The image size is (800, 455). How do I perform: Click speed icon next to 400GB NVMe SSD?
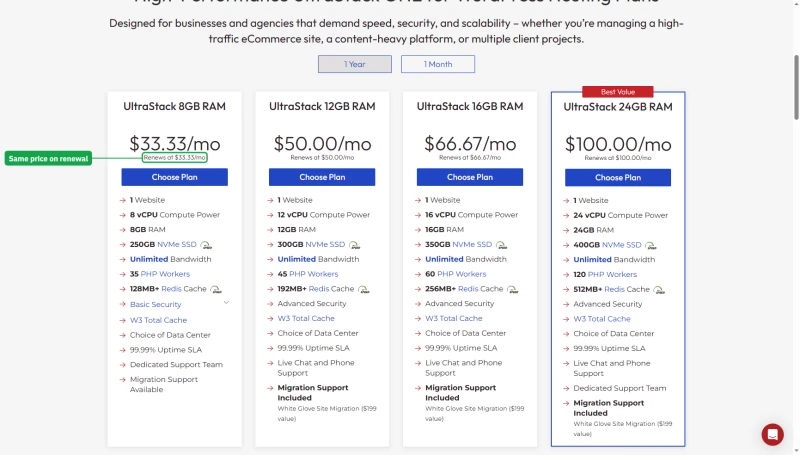(651, 245)
